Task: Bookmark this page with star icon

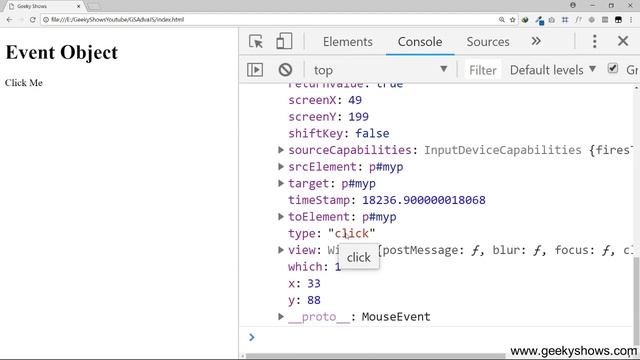Action: tap(512, 20)
